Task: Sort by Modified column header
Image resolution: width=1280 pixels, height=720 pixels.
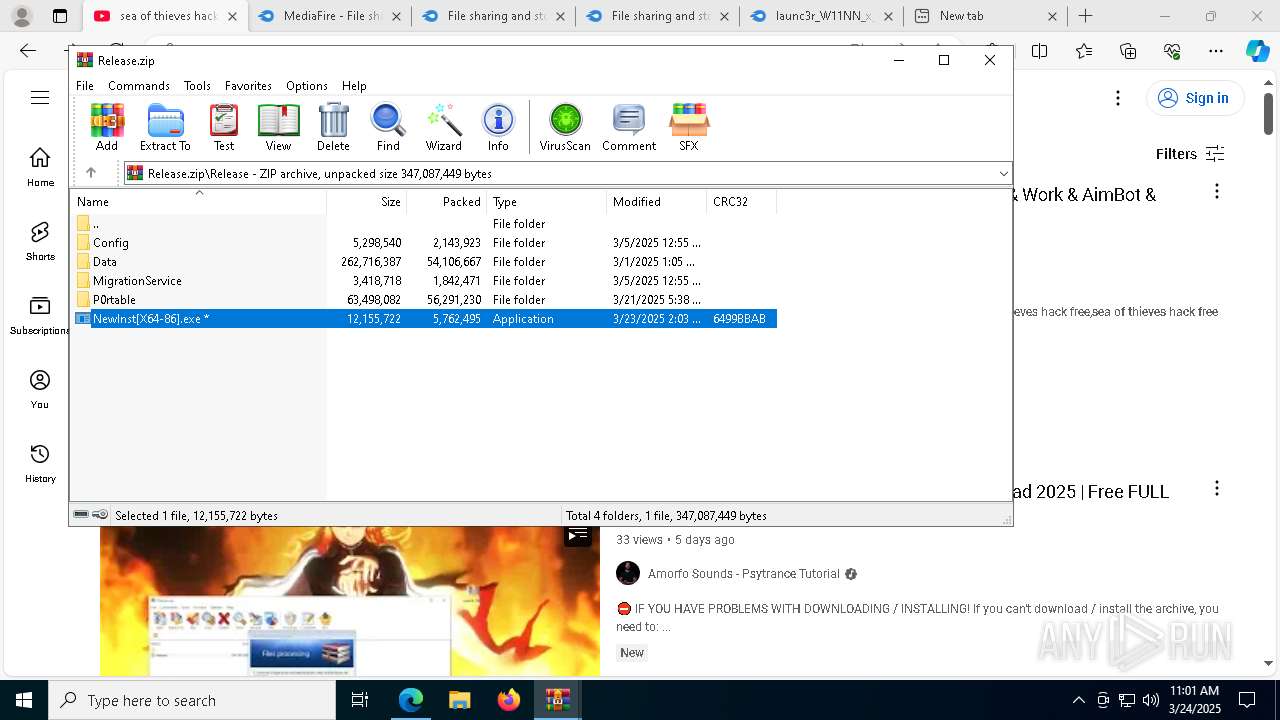Action: 657,201
